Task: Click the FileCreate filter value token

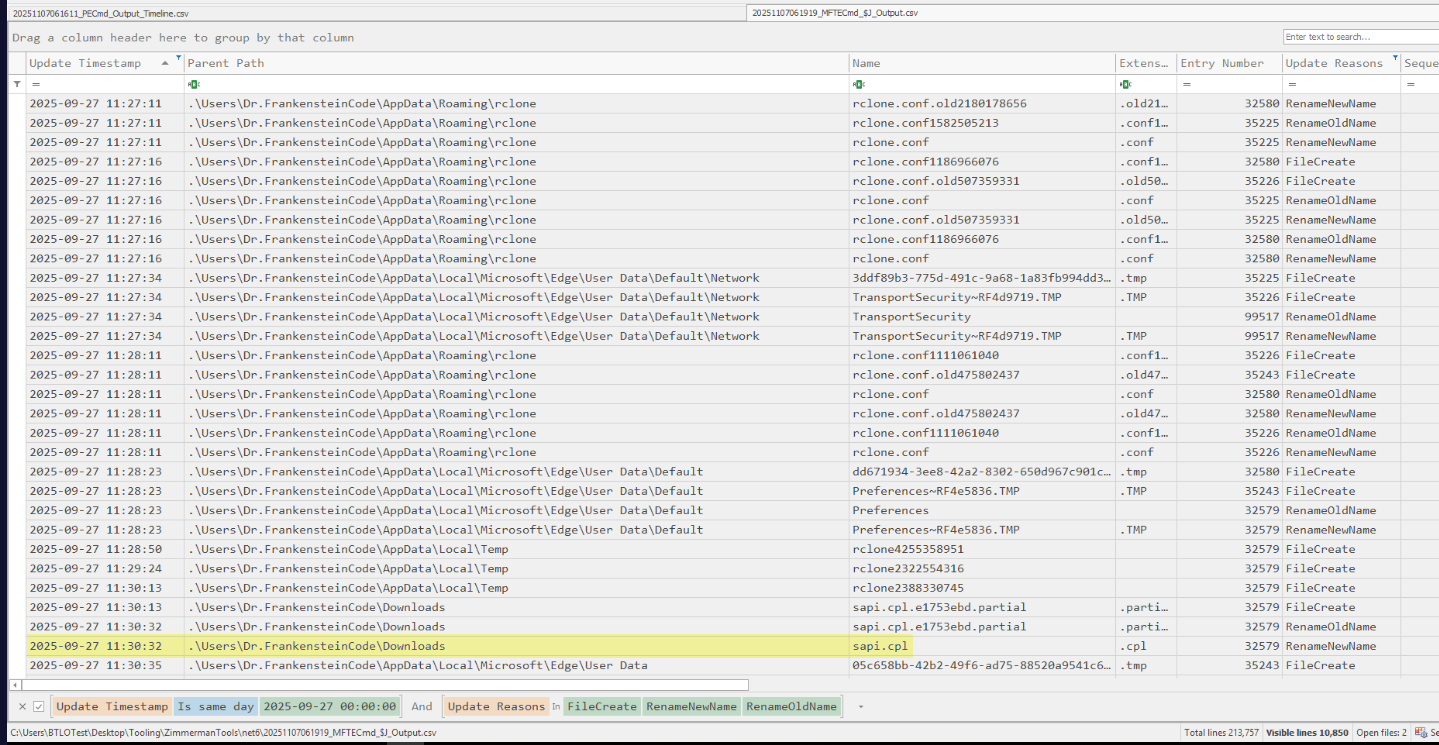Action: pos(602,706)
